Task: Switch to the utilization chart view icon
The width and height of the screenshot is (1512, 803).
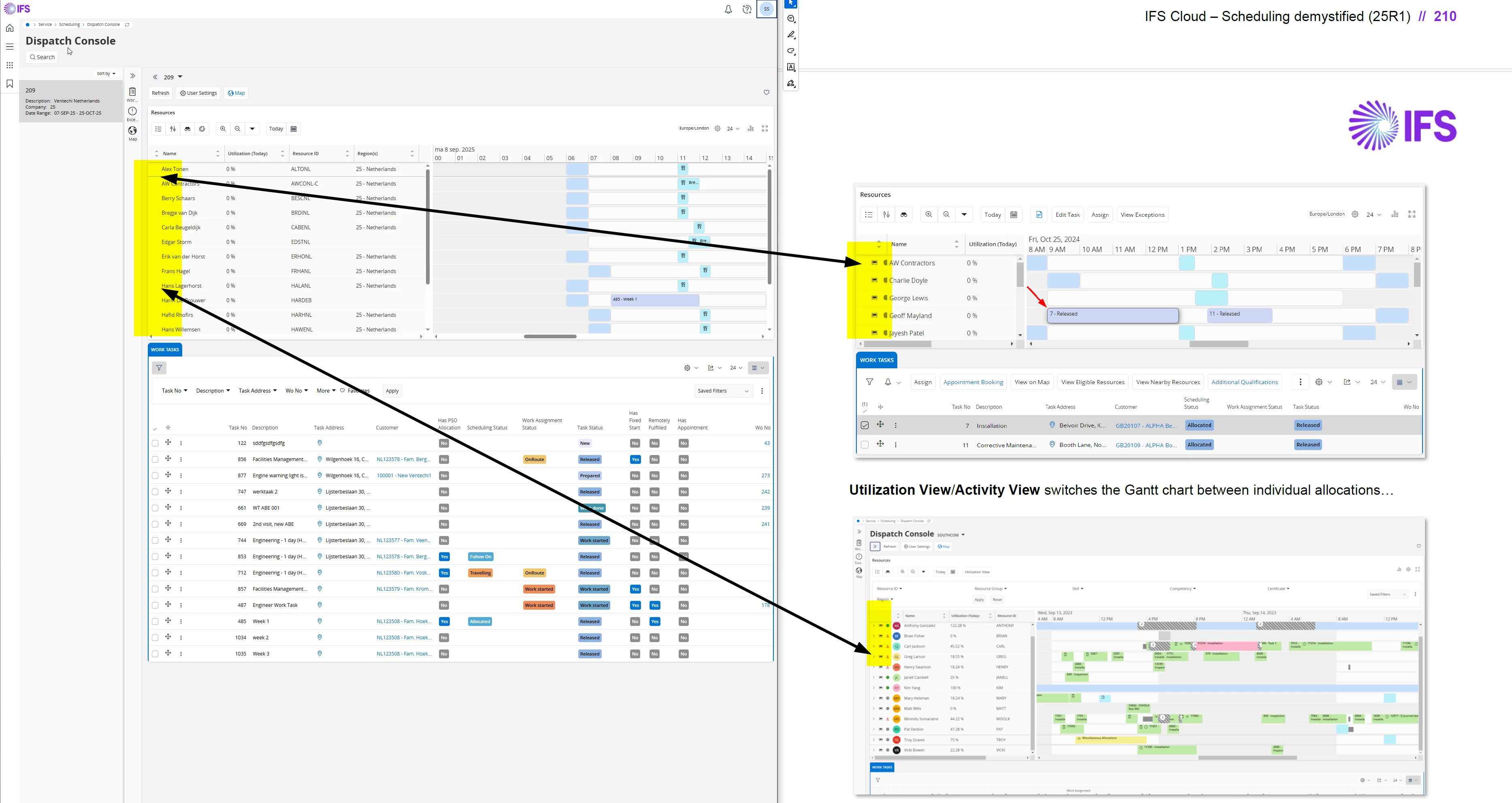Action: [750, 128]
